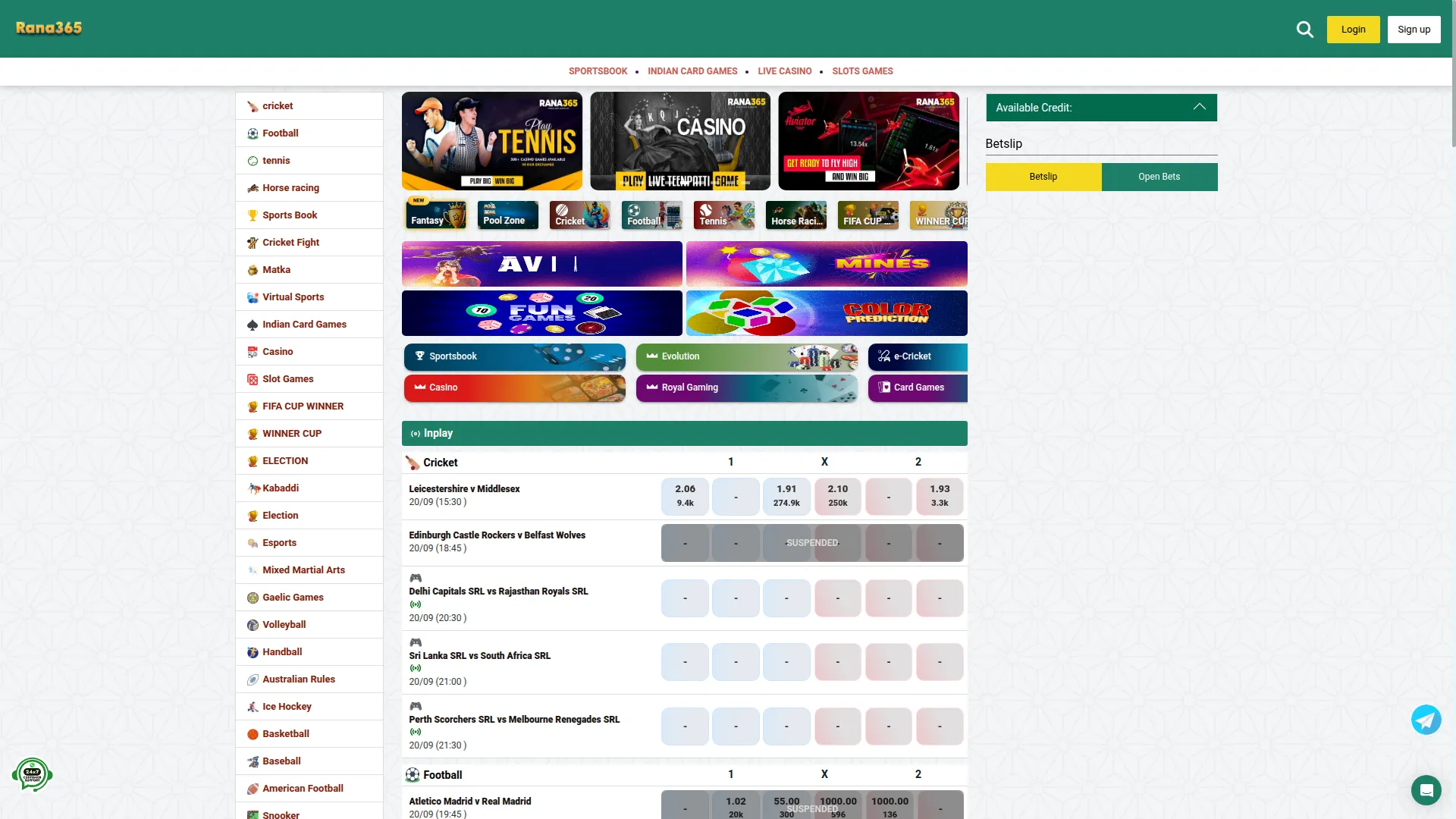This screenshot has width=1456, height=819.
Task: Open the Inplay section header
Action: coord(685,434)
